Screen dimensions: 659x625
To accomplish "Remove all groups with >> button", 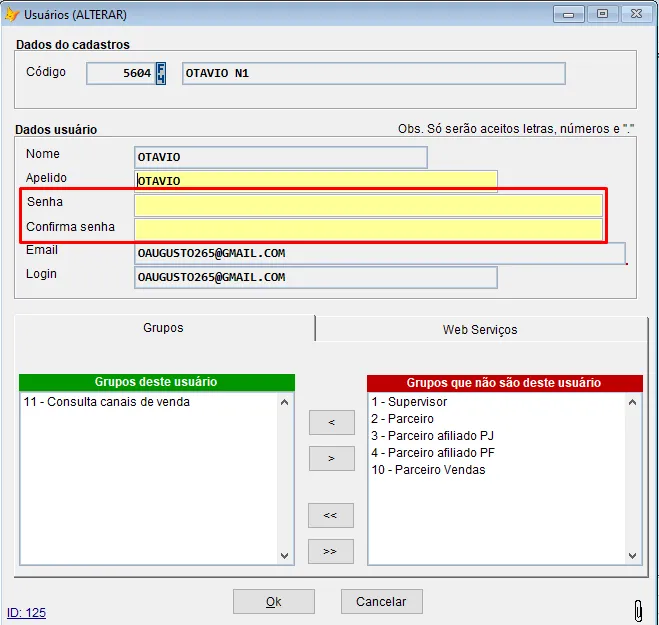I will pos(331,552).
